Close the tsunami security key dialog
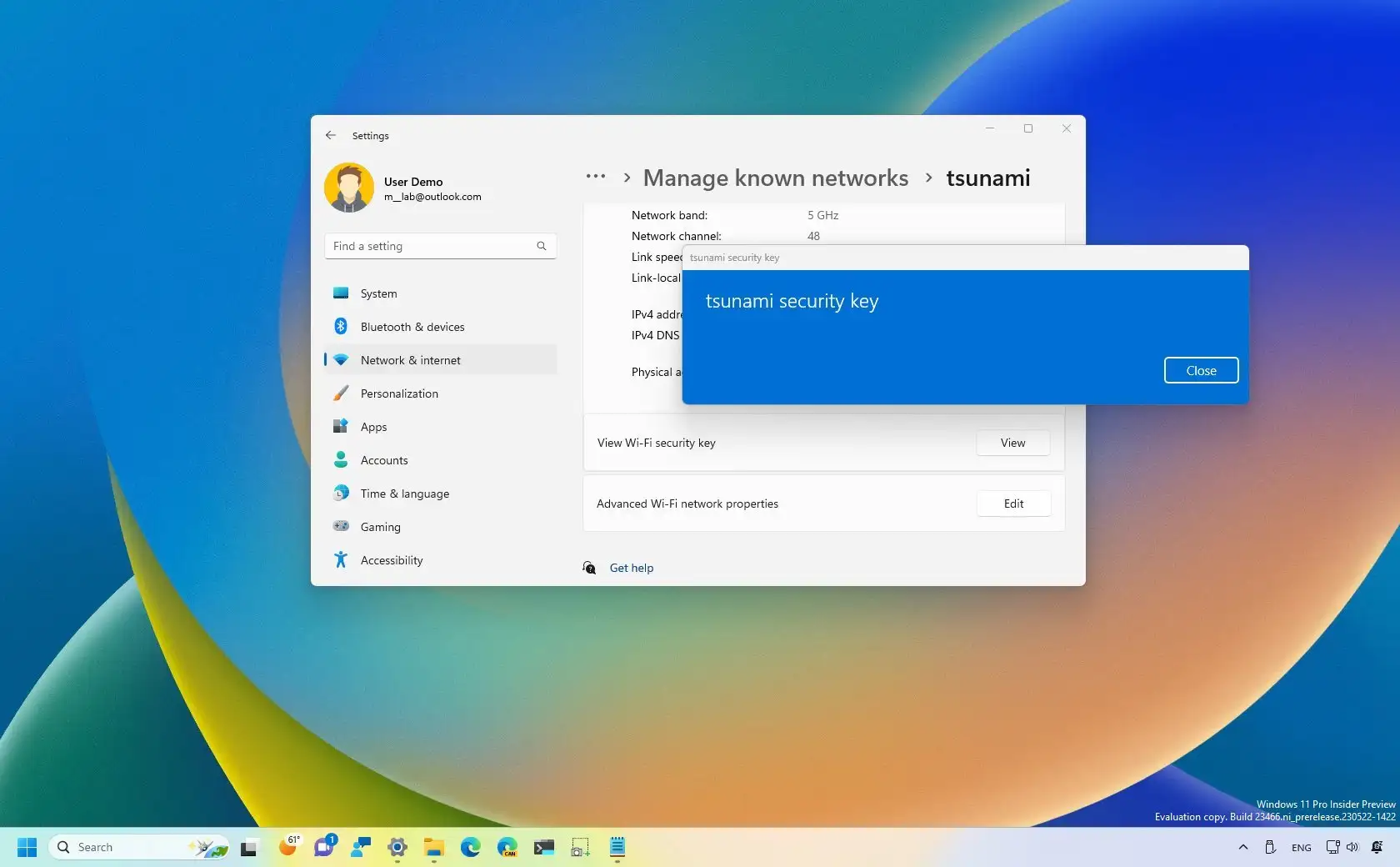This screenshot has width=1400, height=867. click(x=1201, y=370)
